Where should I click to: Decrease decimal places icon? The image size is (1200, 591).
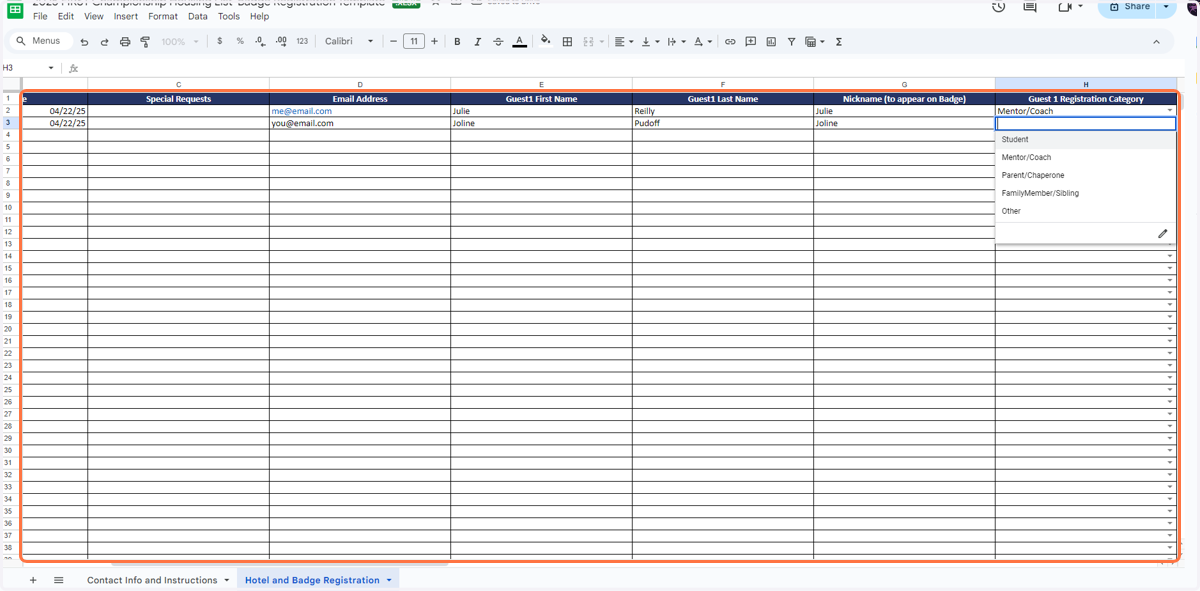coord(260,42)
